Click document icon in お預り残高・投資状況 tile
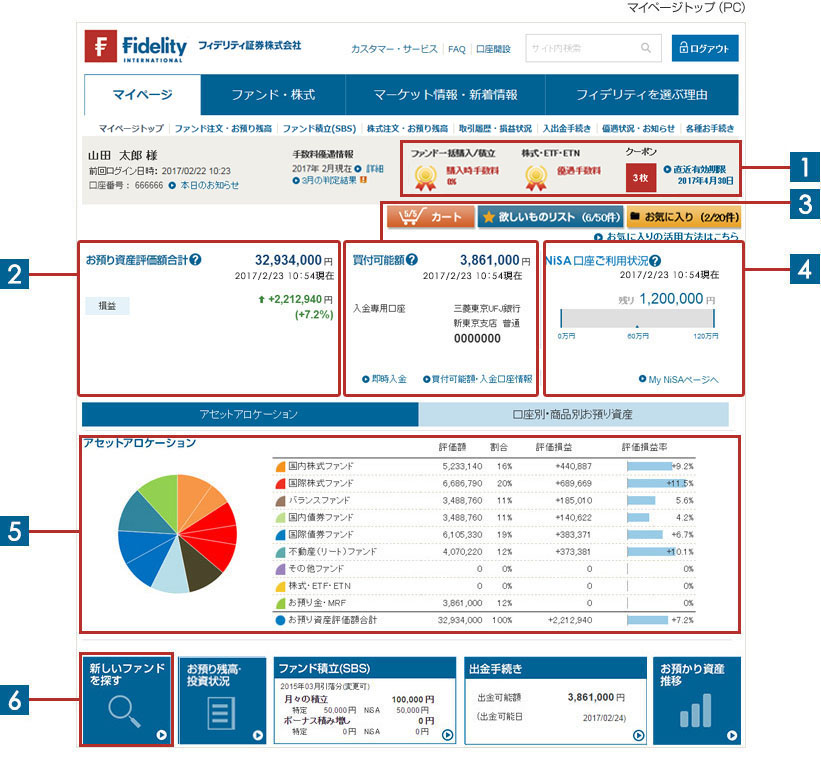The height and width of the screenshot is (759, 821). 221,713
